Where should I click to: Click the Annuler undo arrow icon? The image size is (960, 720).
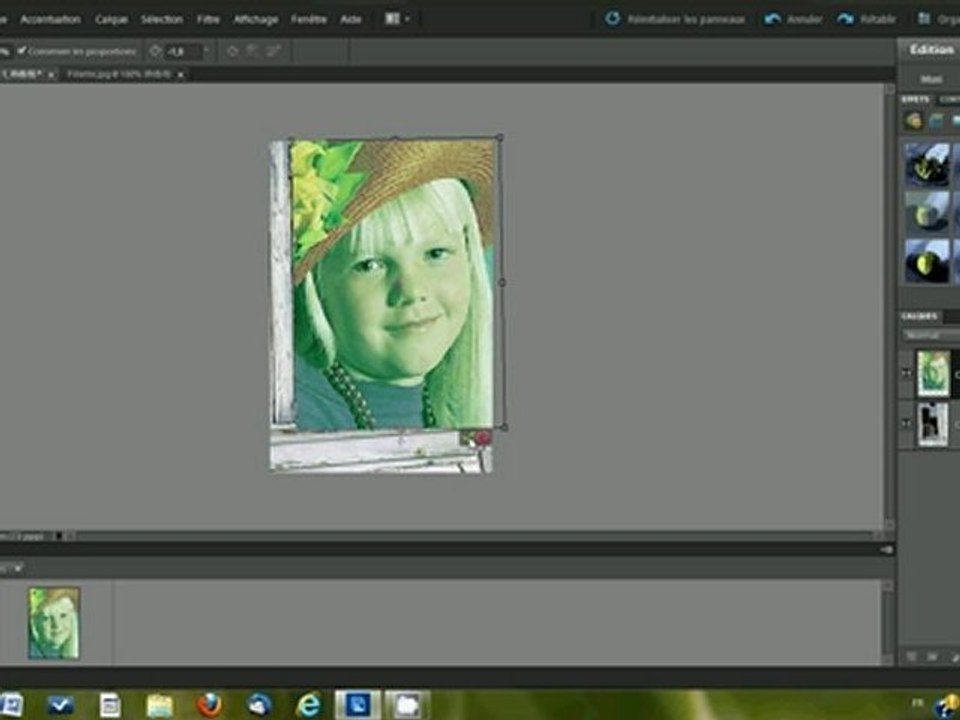point(772,19)
